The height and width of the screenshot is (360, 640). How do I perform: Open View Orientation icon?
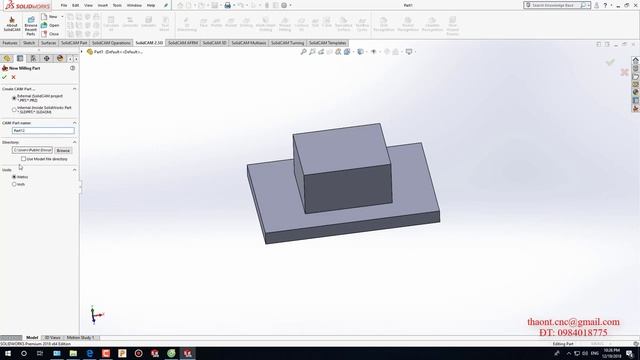347,52
